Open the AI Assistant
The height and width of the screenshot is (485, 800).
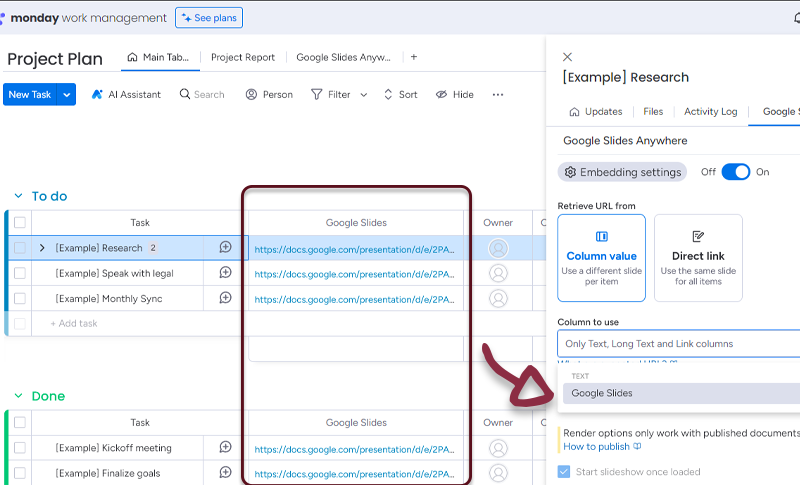tap(126, 94)
